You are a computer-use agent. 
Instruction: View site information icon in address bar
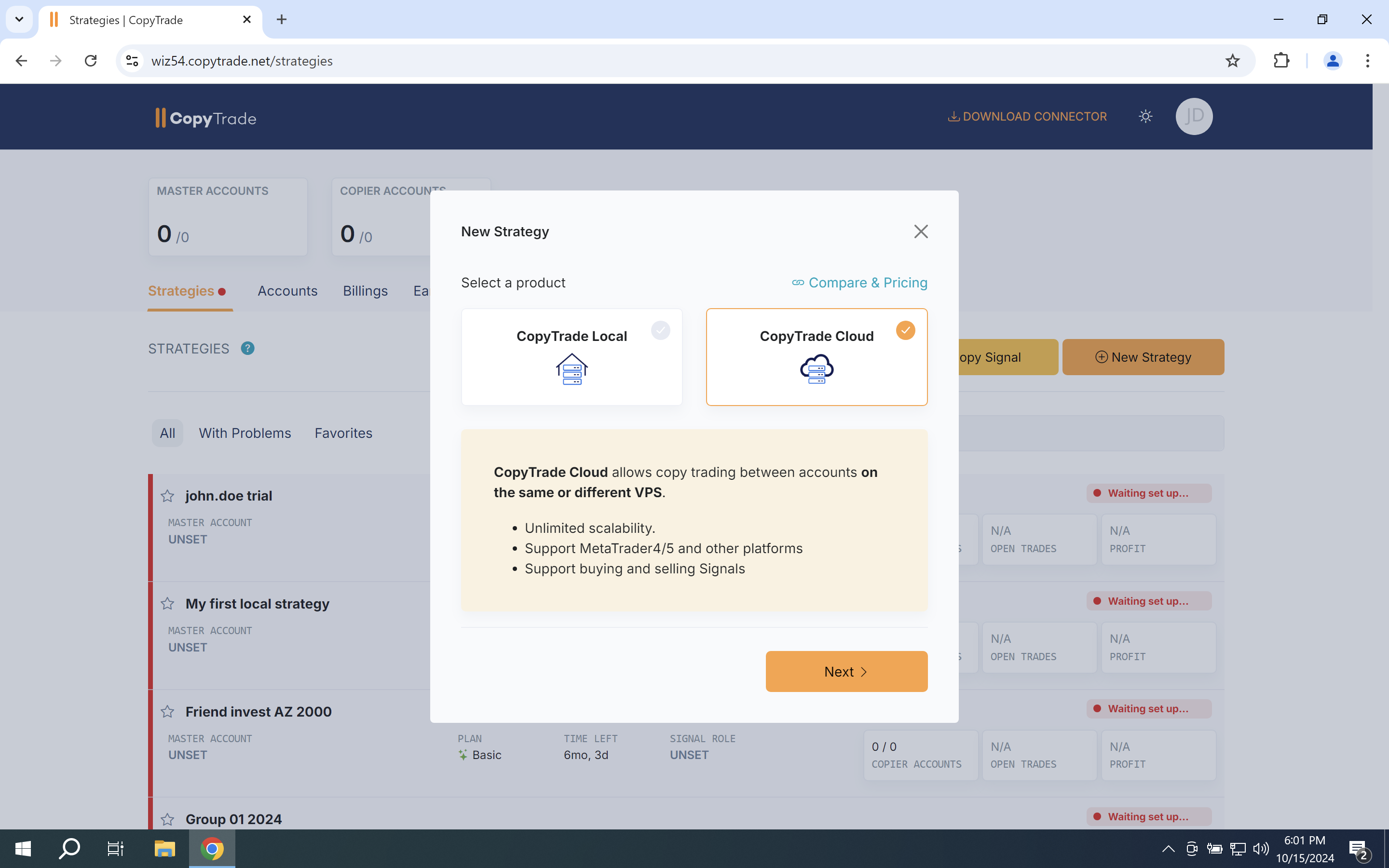click(x=132, y=61)
